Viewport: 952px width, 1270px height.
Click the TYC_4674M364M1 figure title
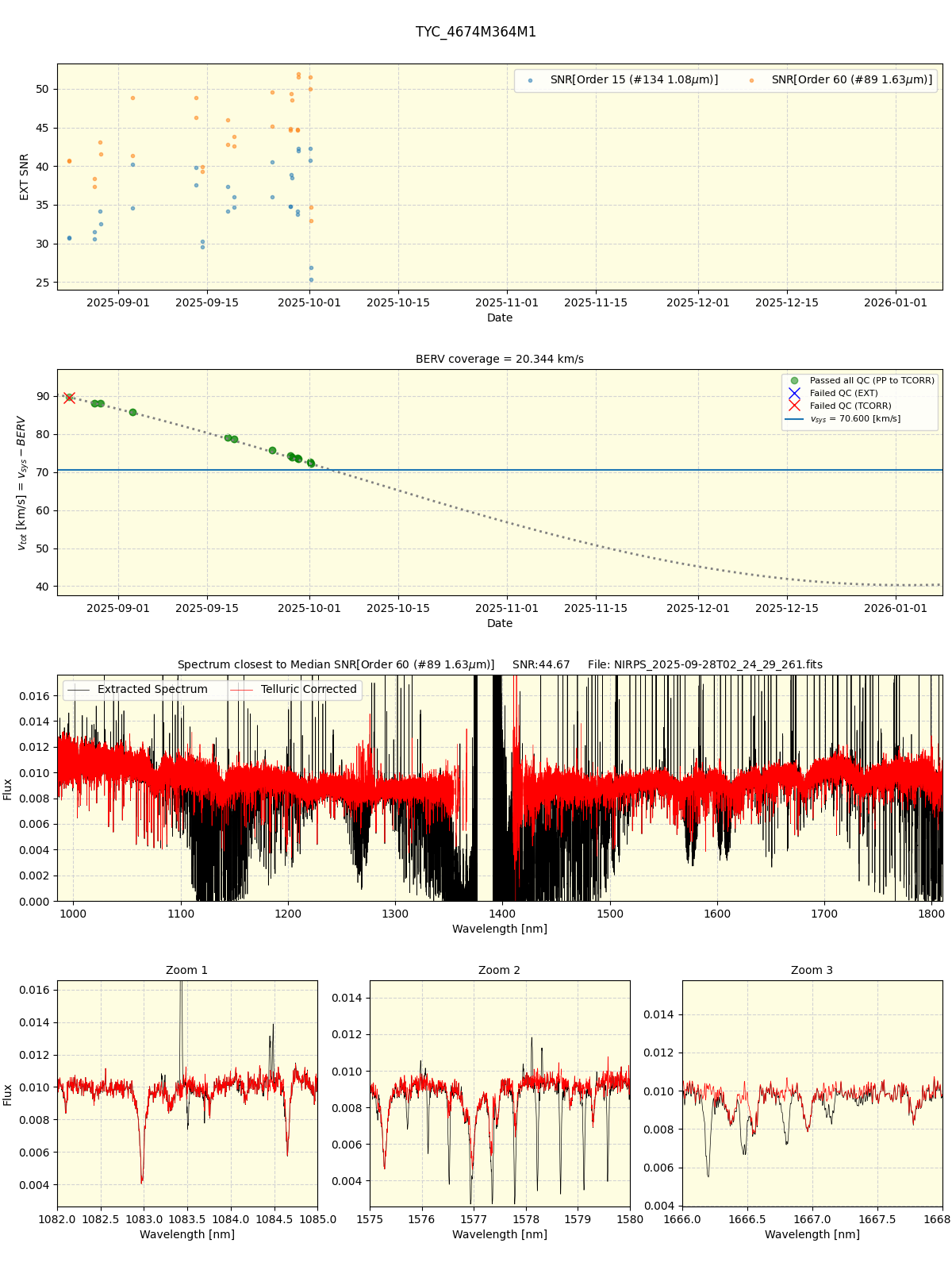(475, 33)
